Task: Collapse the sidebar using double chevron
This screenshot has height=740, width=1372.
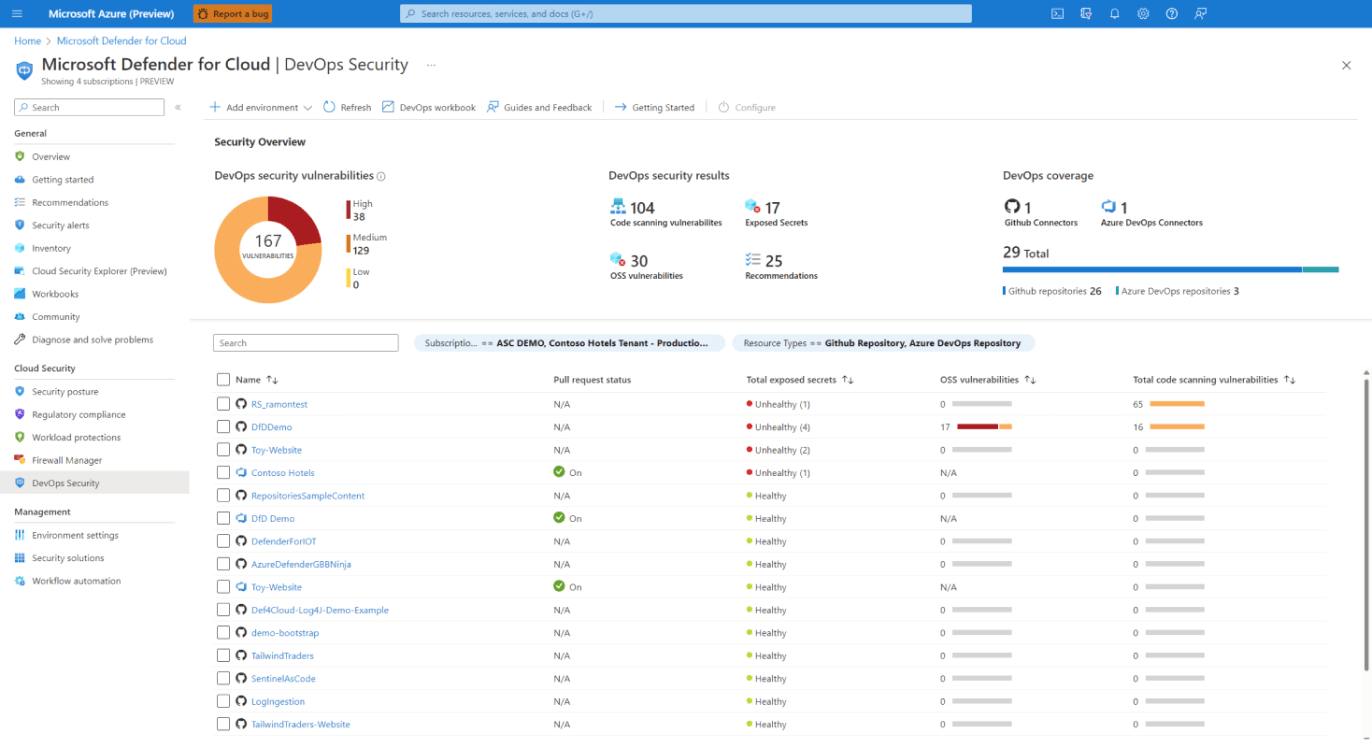Action: pos(178,107)
